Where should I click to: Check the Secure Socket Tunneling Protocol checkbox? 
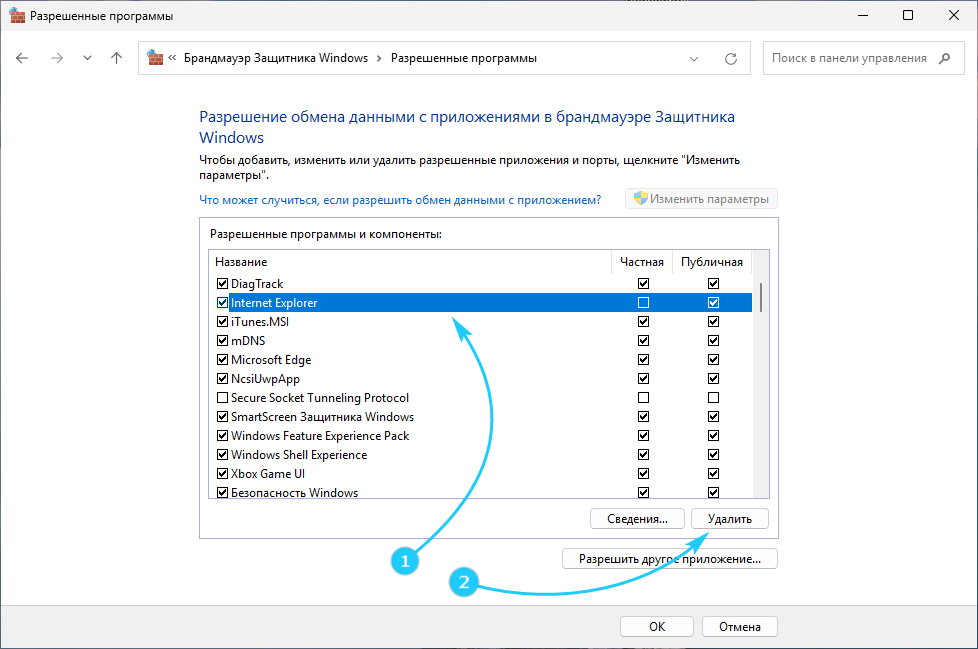click(222, 398)
